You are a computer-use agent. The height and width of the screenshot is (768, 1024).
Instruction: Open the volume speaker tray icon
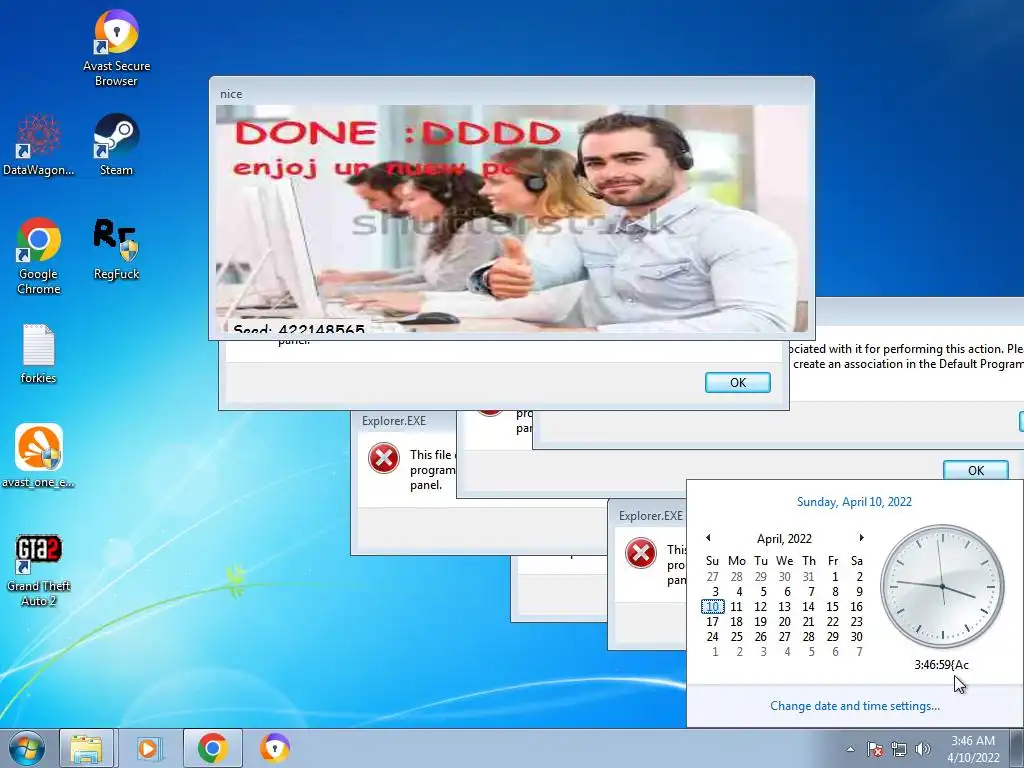tap(923, 749)
